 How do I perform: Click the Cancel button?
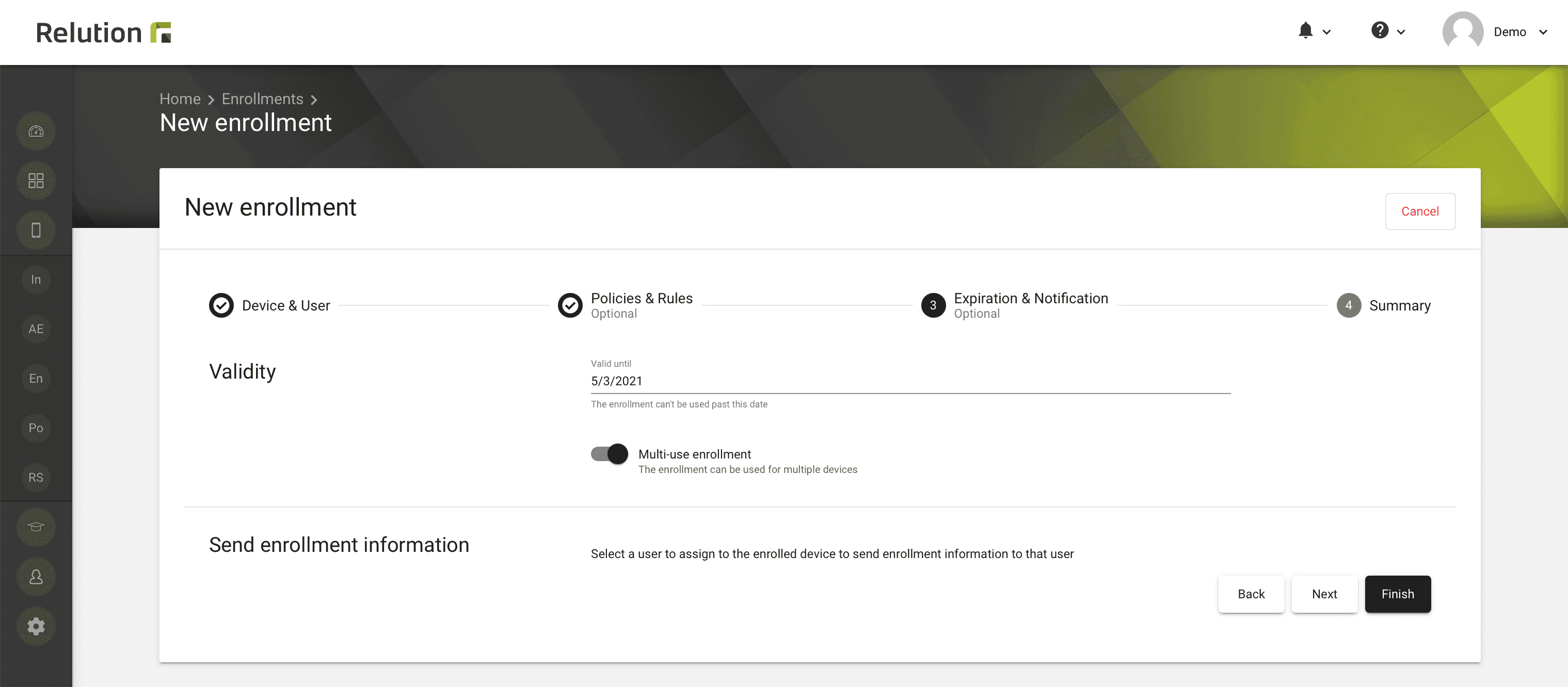[1419, 211]
